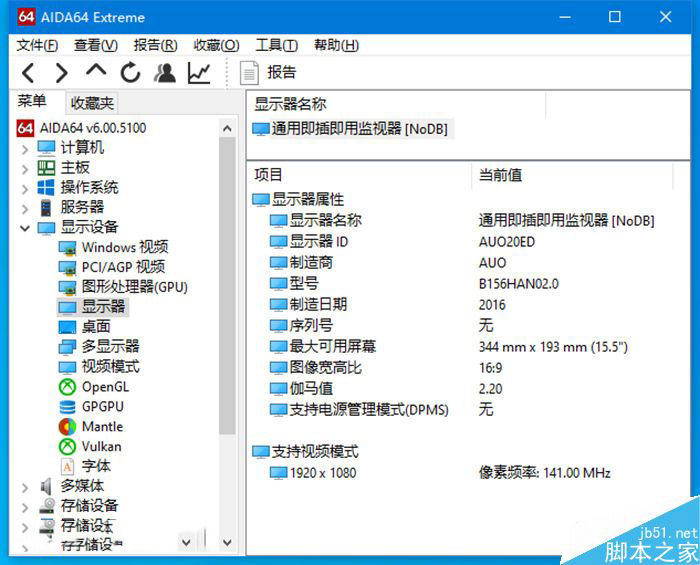Expand the 主板 tree node

tap(25, 169)
